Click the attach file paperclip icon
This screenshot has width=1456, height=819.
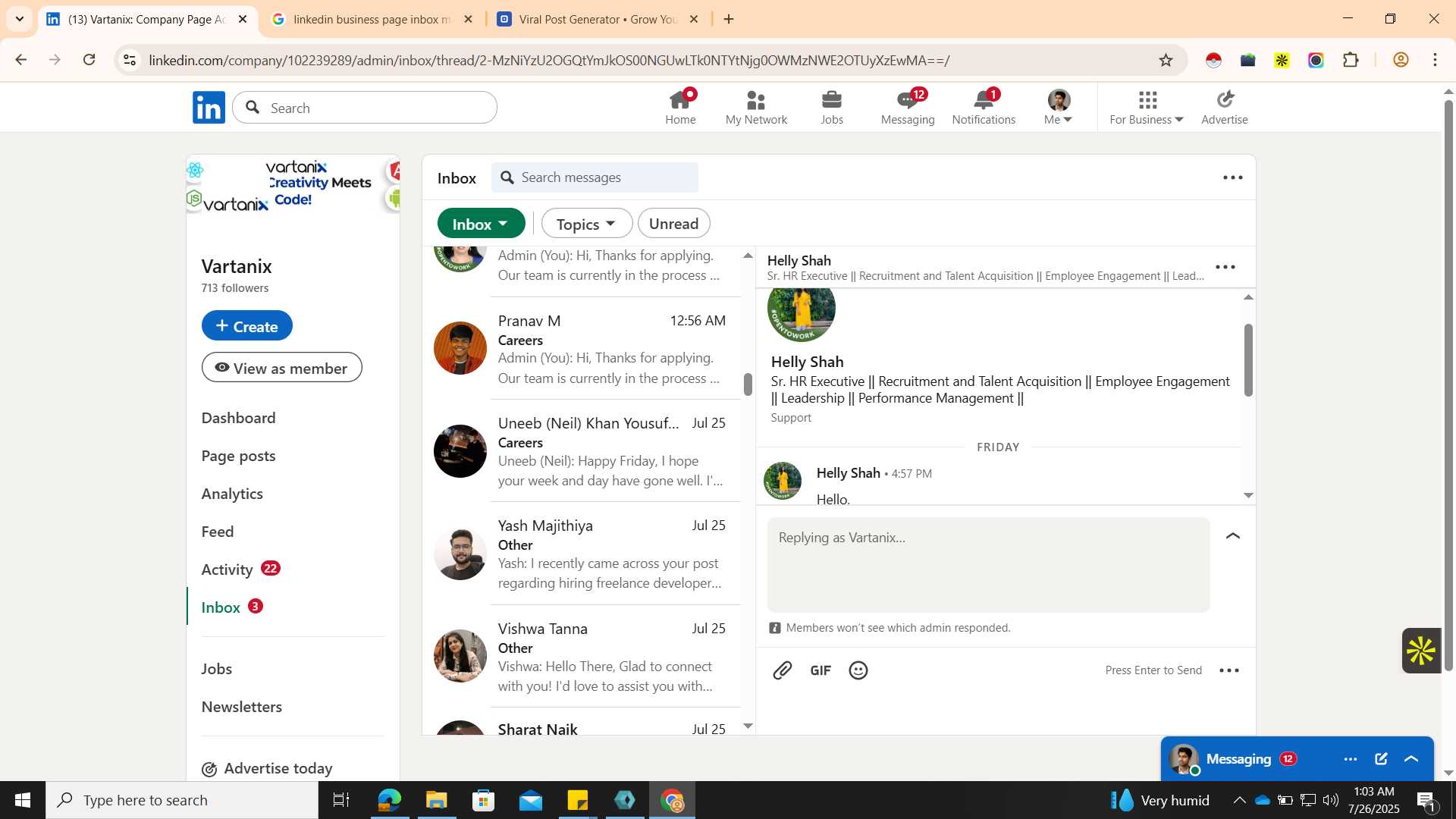pos(783,670)
